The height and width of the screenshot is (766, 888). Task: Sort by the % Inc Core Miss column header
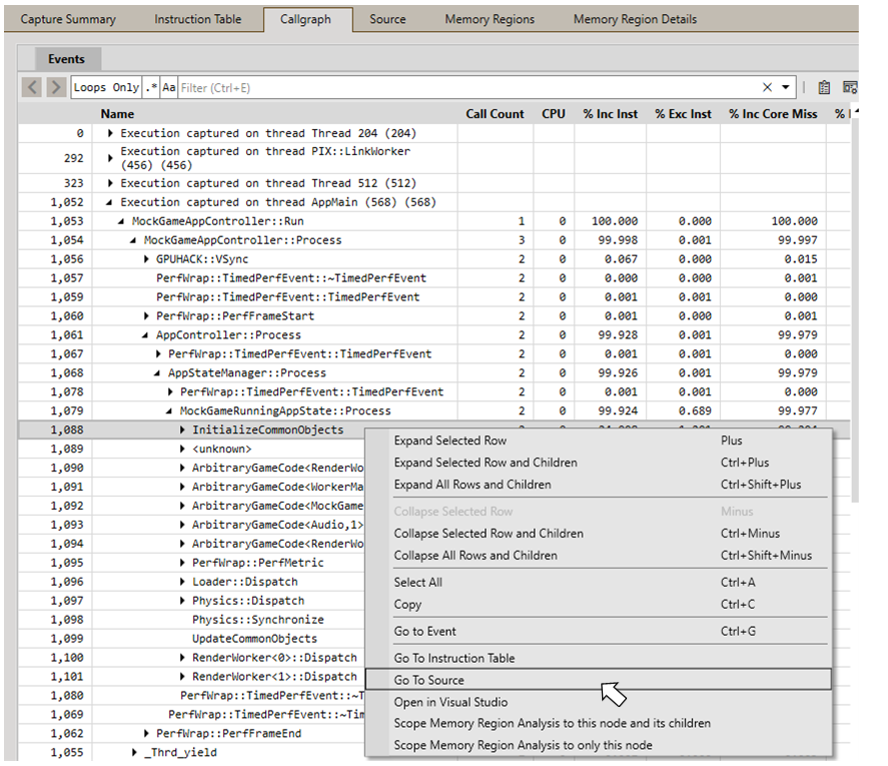(x=773, y=114)
